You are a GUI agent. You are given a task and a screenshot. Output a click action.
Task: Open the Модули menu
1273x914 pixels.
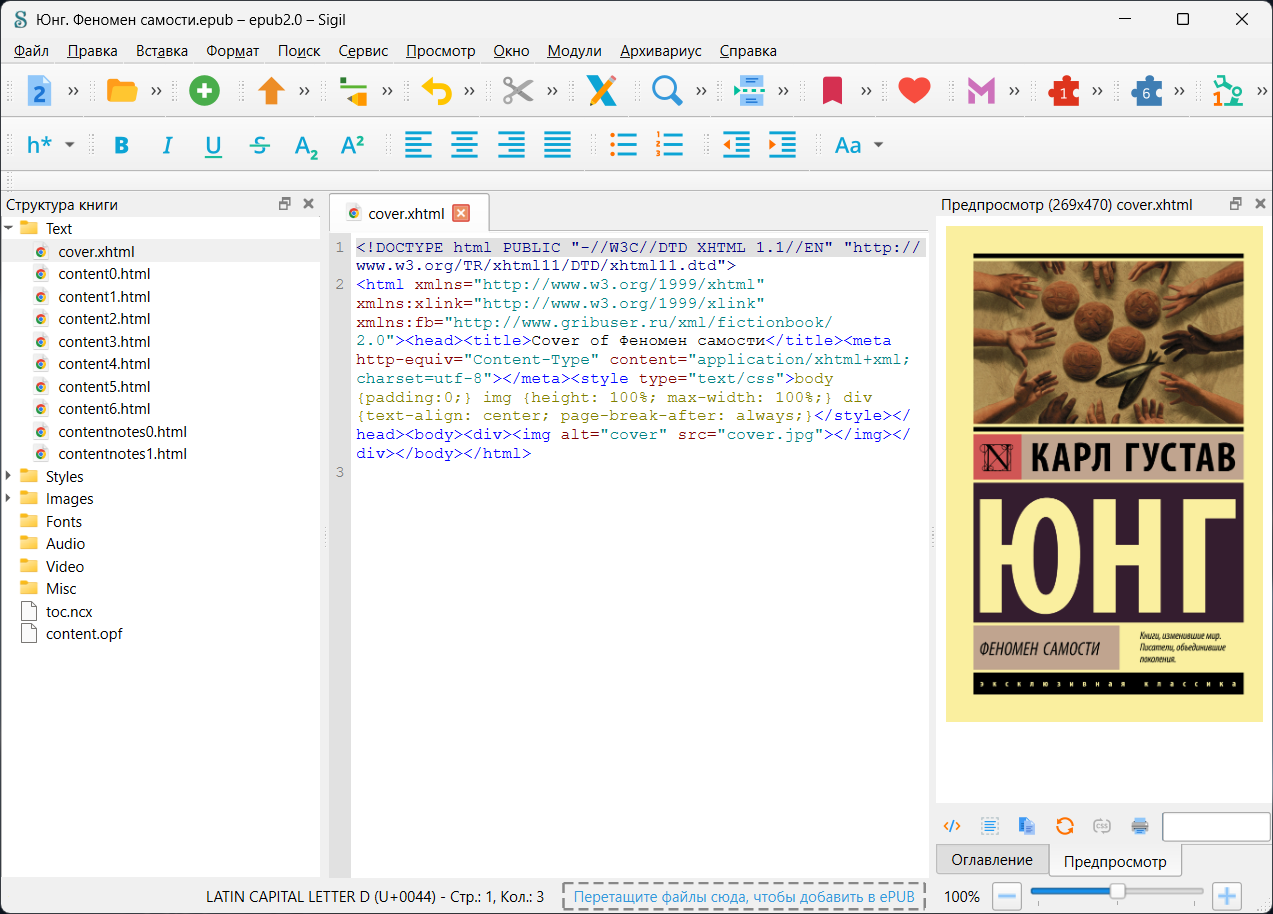click(574, 51)
